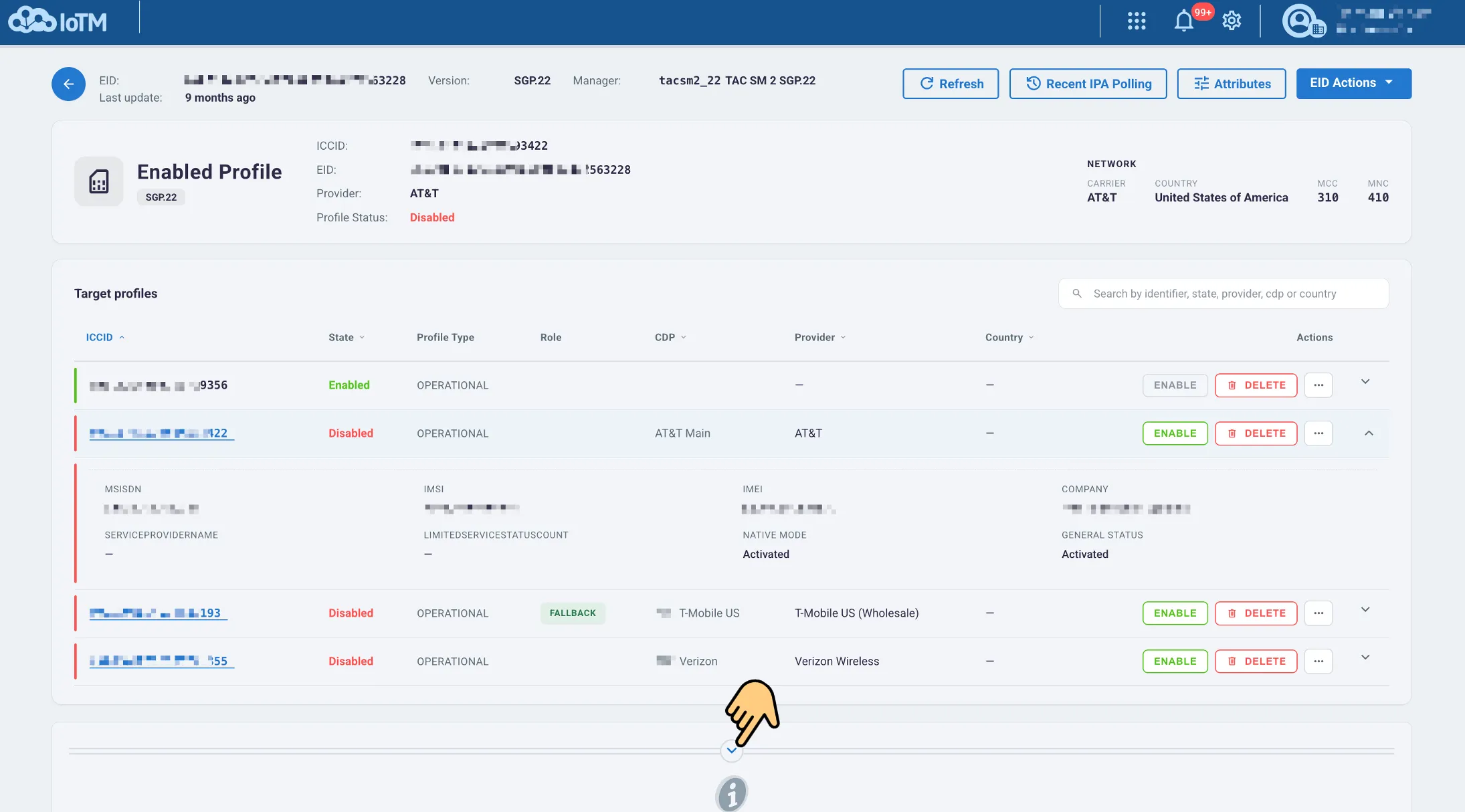Sort the table by ICCID column
Screen dimensions: 1465x812
point(105,338)
